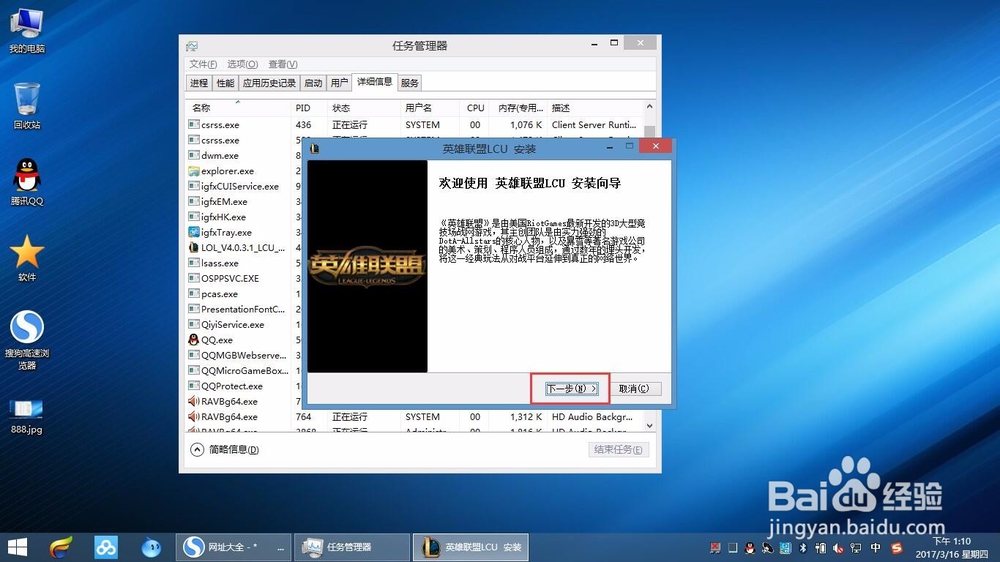Screen dimensions: 1000x562
Task: Open the 查看(V) menu
Action: point(283,64)
